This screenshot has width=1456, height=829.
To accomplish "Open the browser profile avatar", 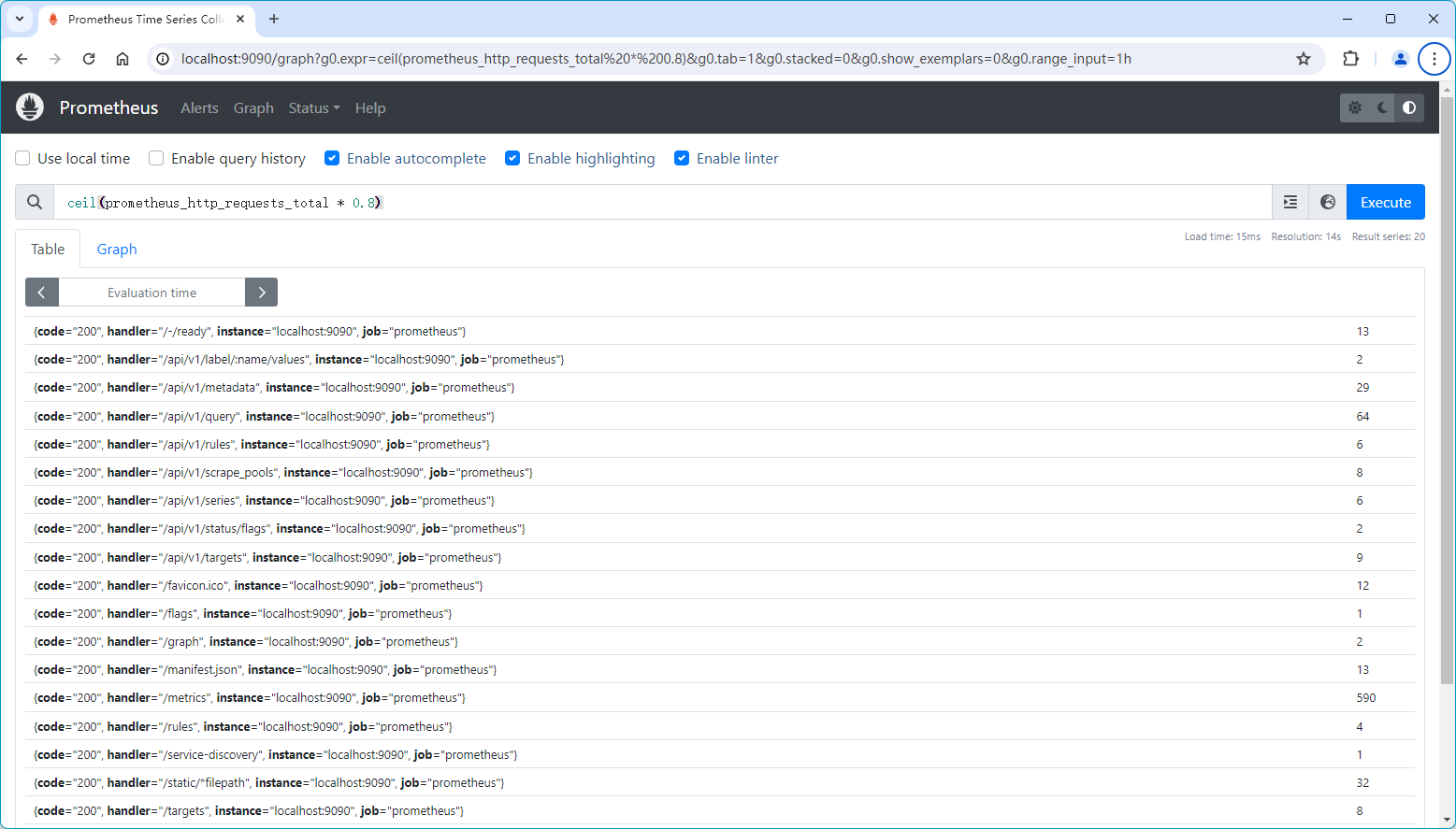I will tap(1401, 59).
